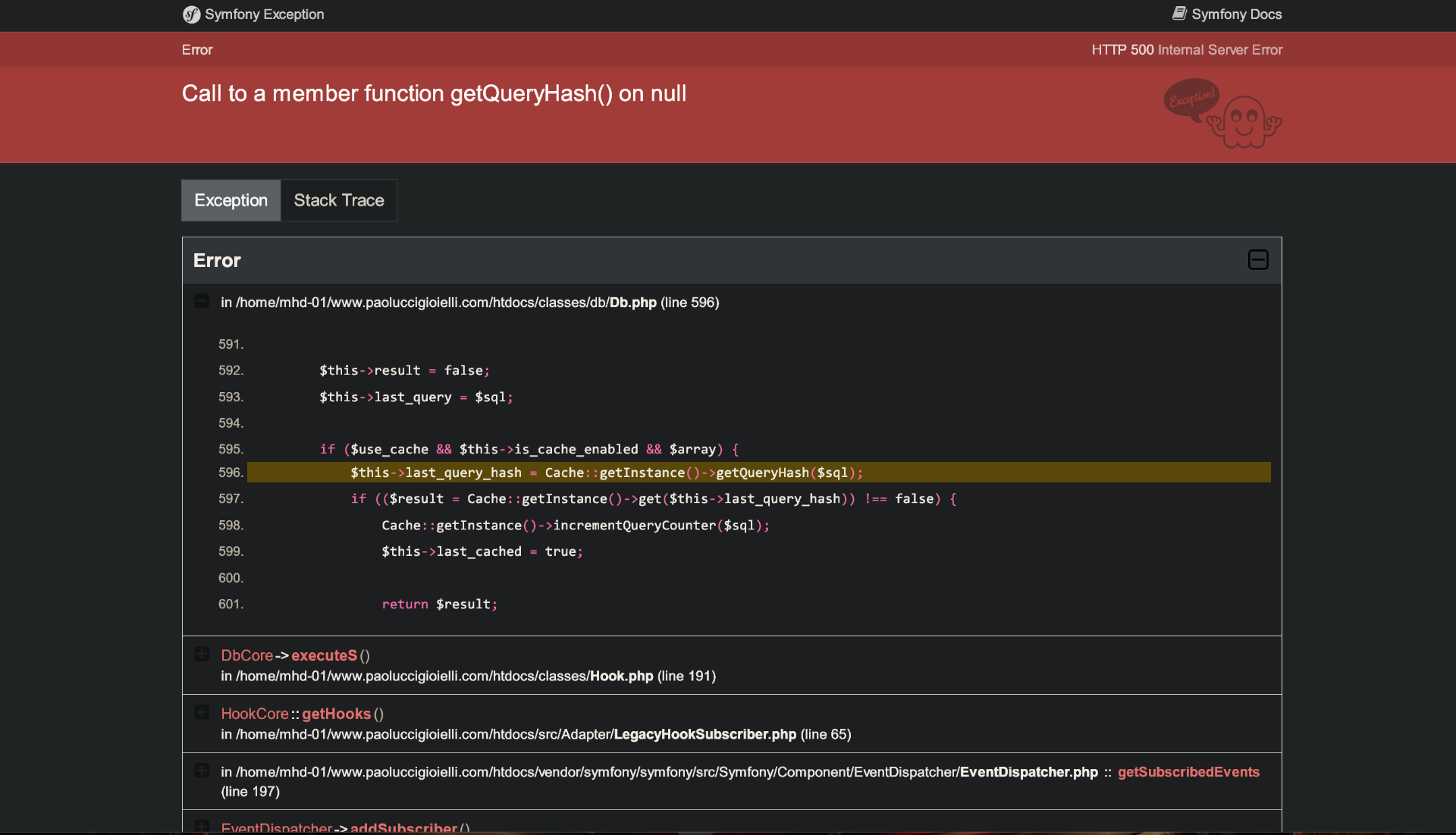Viewport: 1456px width, 835px height.
Task: Click the Symfony logo icon in header
Action: (x=191, y=14)
